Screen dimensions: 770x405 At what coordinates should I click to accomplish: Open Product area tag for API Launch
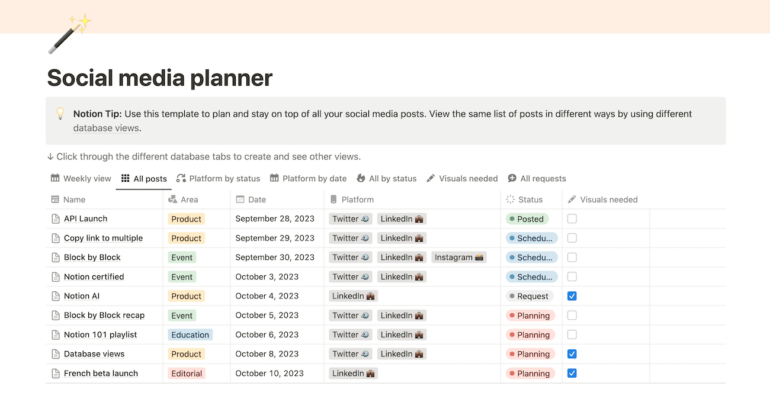tap(186, 219)
